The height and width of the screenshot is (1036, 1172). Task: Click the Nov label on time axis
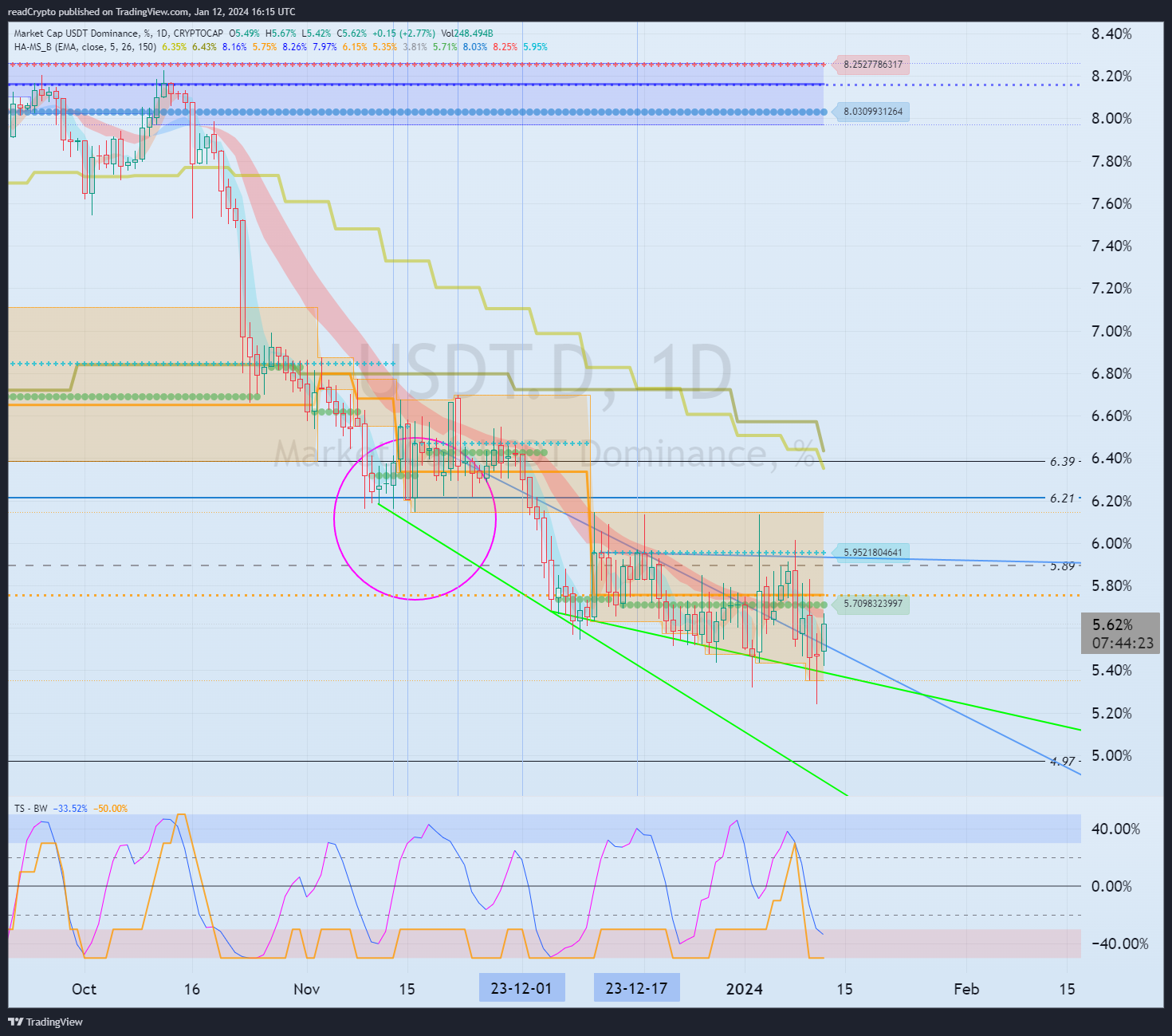(x=306, y=989)
